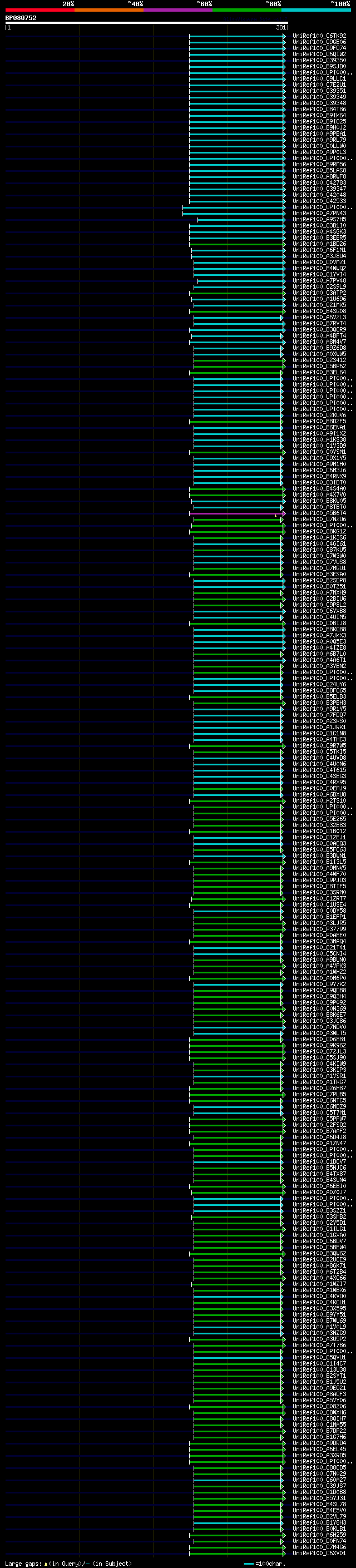The image size is (356, 1568).
Task: Click the white query sequence bar
Action: 147,23
